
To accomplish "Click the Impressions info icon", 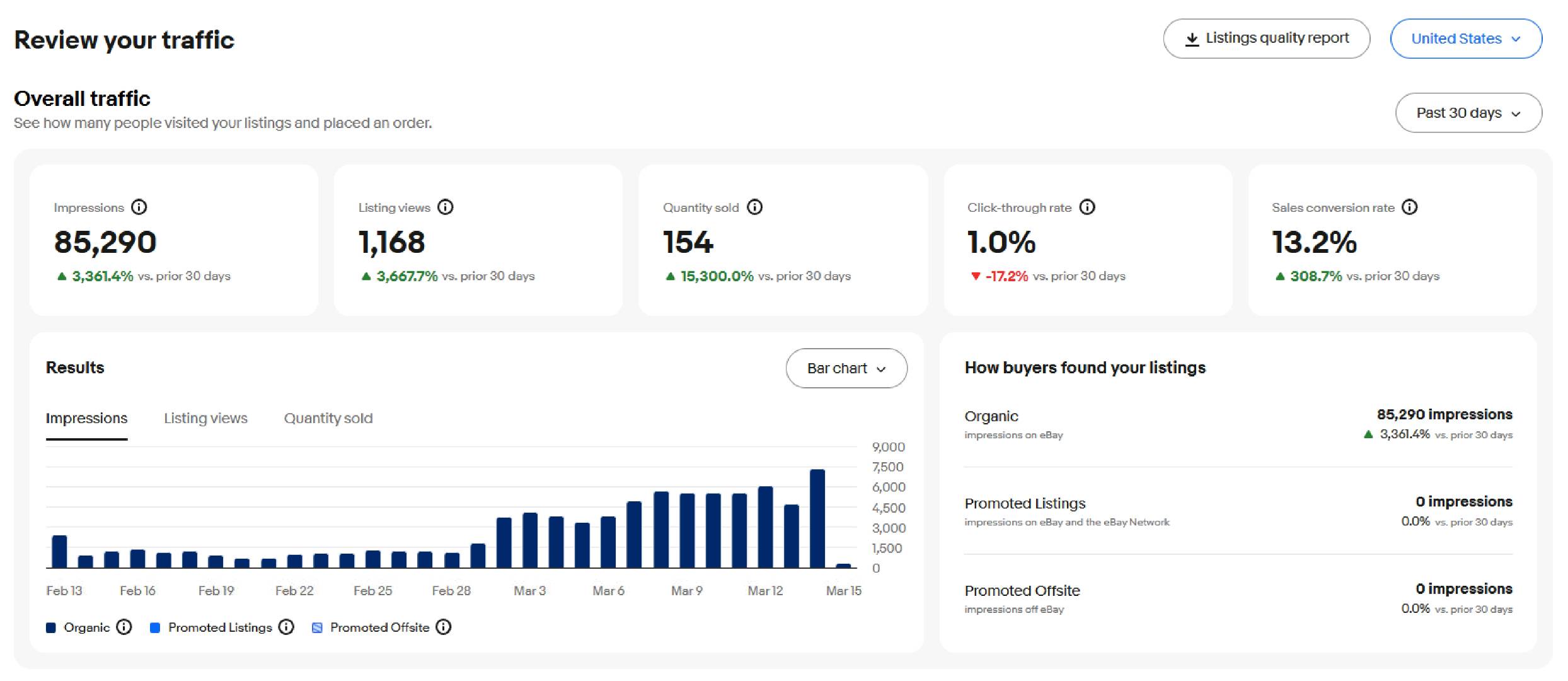I will 139,207.
